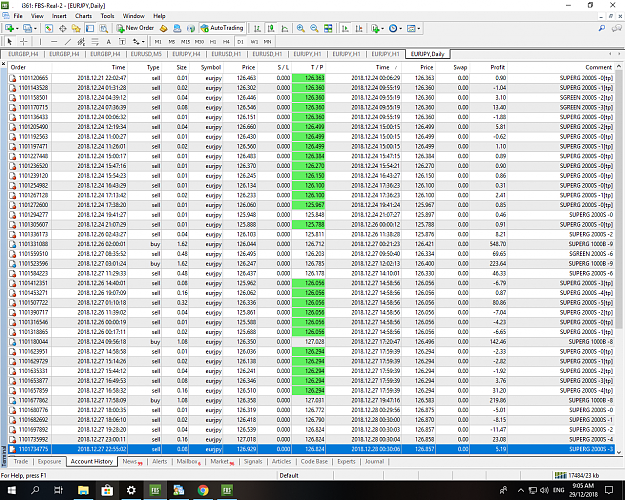Screen dimensions: 625x500
Task: Toggle the Navigator star-folder icon
Action: [x=76, y=28]
